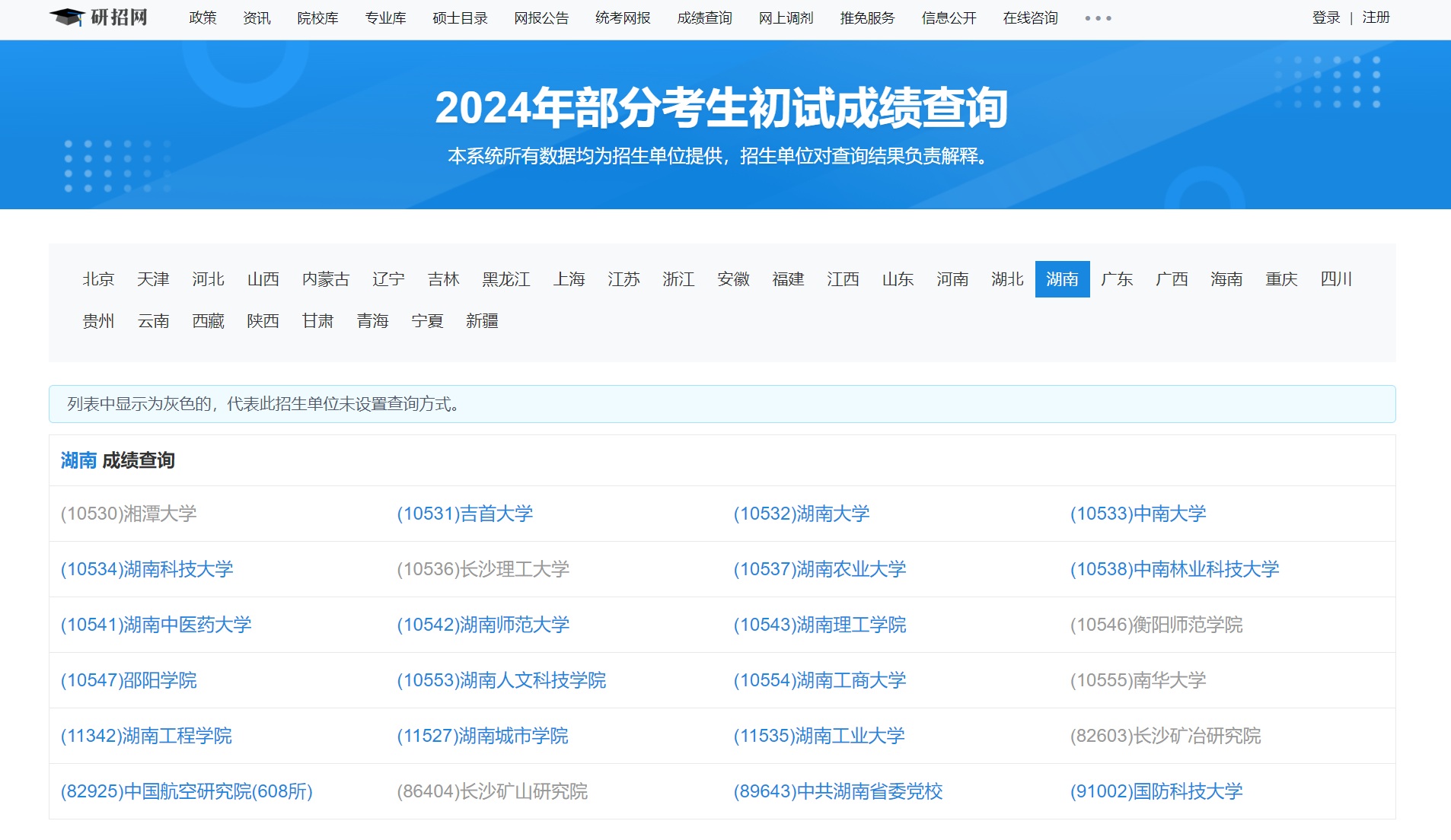
Task: Select the 北京 province tab
Action: click(98, 279)
